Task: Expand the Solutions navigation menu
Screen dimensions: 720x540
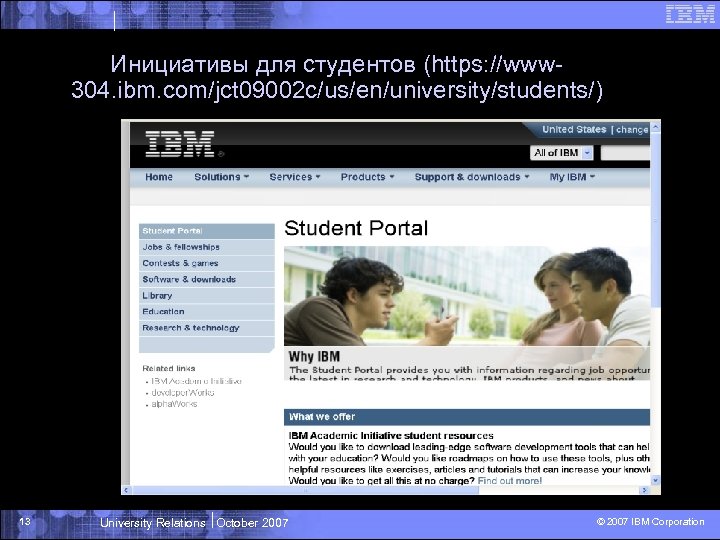Action: coord(221,177)
